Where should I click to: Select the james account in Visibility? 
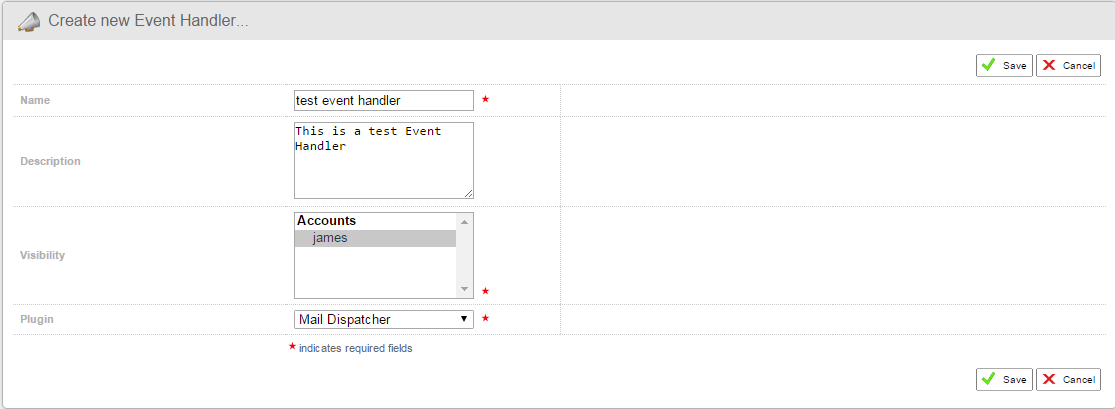330,238
